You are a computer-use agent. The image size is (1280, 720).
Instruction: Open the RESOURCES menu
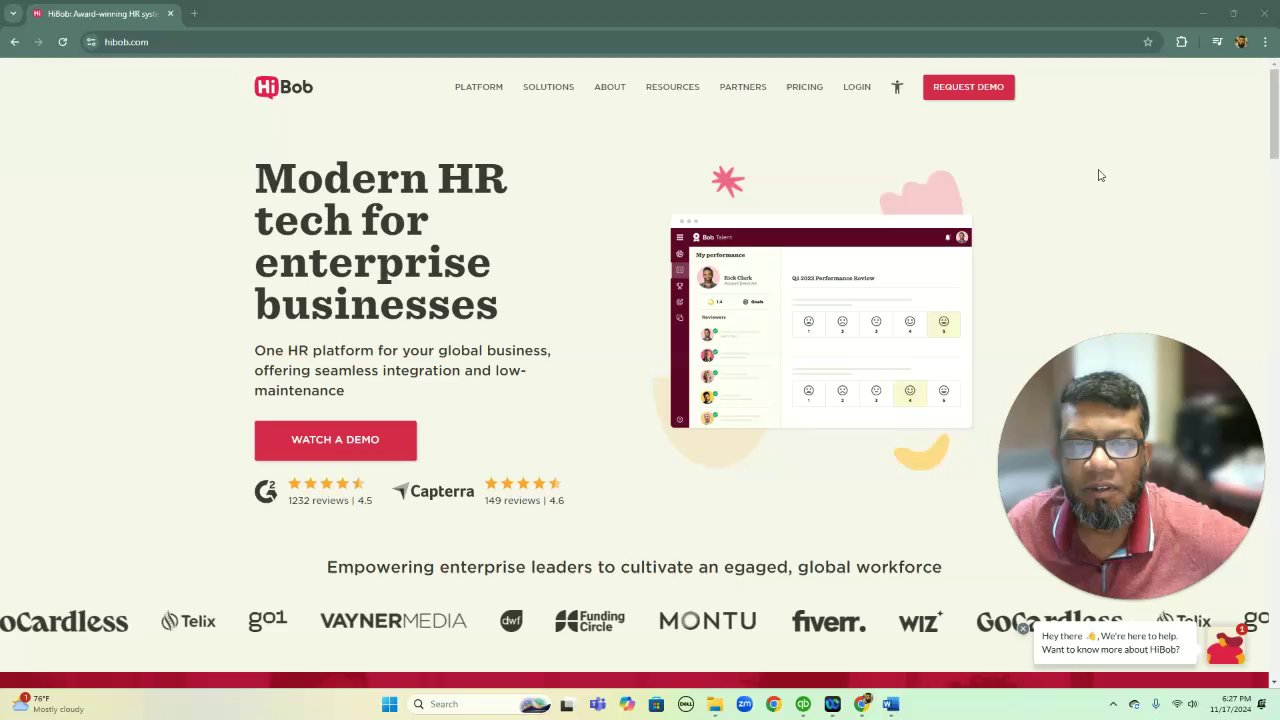[x=672, y=87]
